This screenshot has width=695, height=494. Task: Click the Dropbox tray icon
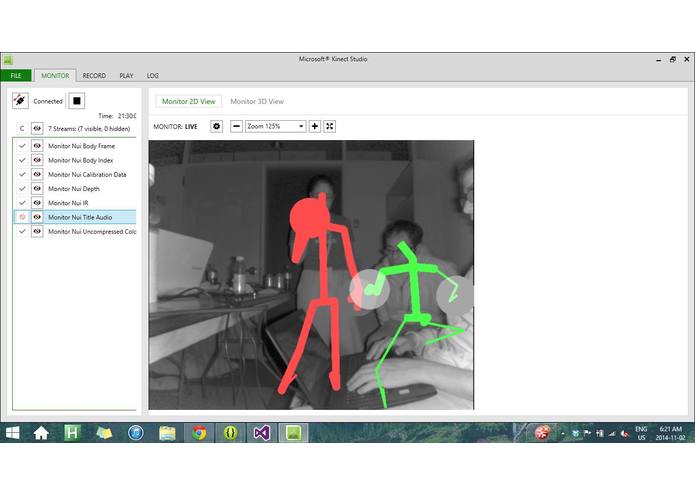pyautogui.click(x=575, y=434)
